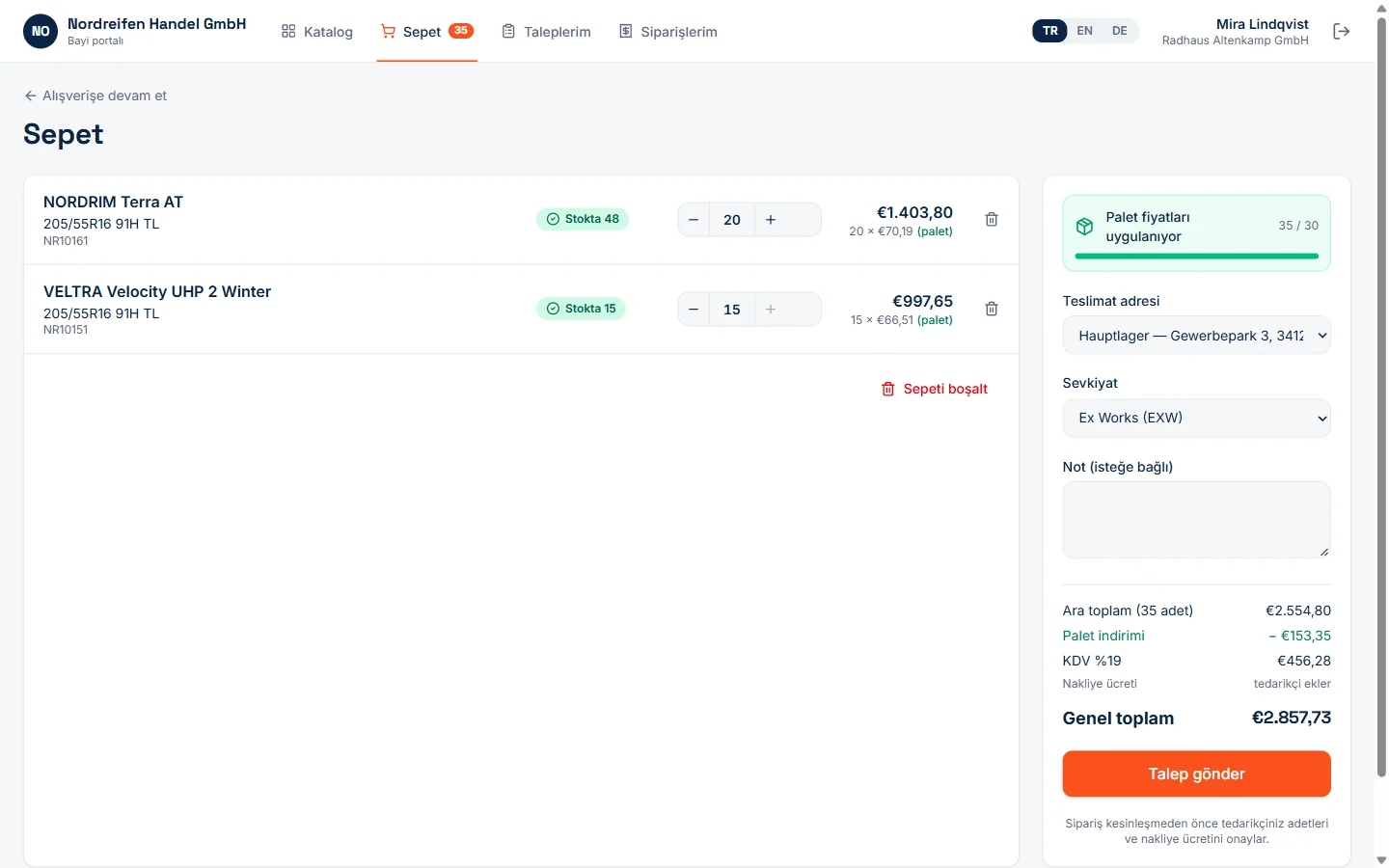The width and height of the screenshot is (1389, 868).
Task: Decrease VELTRA Velocity quantity with minus
Action: pos(694,310)
